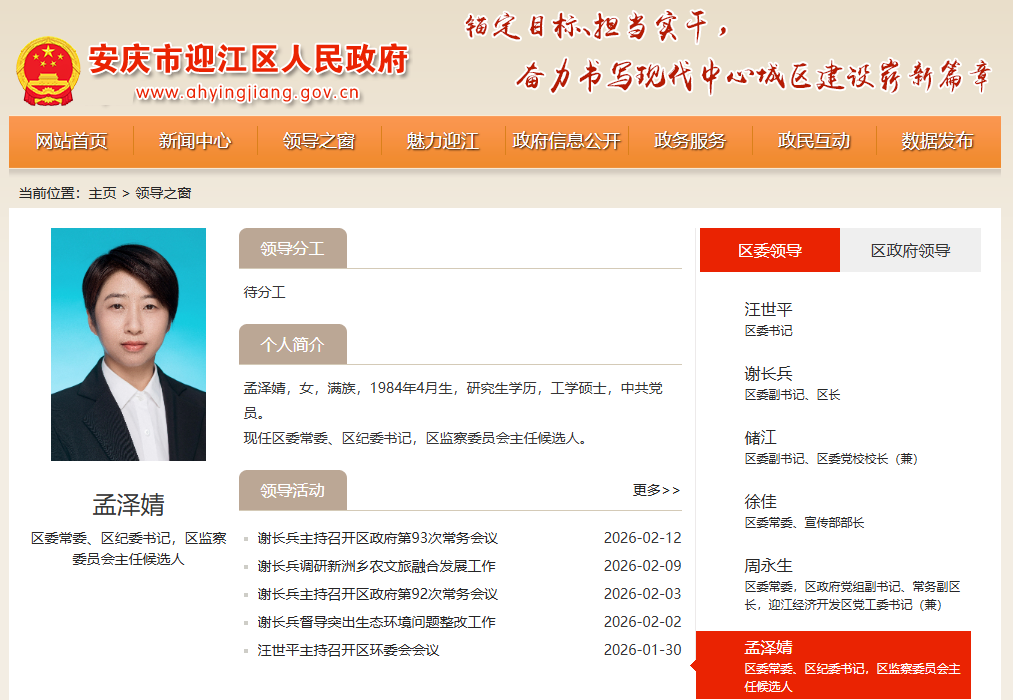This screenshot has height=700, width=1013.
Task: Select leader 谢长兵 in the list
Action: pyautogui.click(x=768, y=373)
